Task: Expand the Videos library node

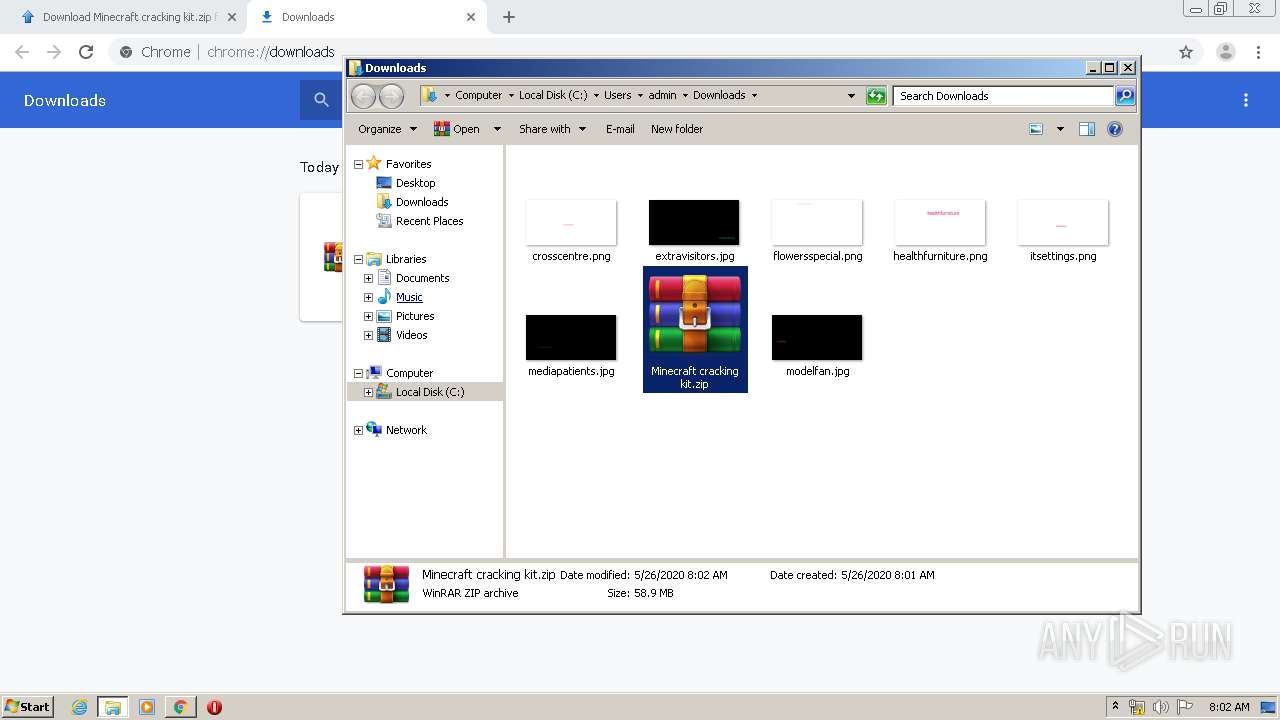Action: click(x=368, y=335)
